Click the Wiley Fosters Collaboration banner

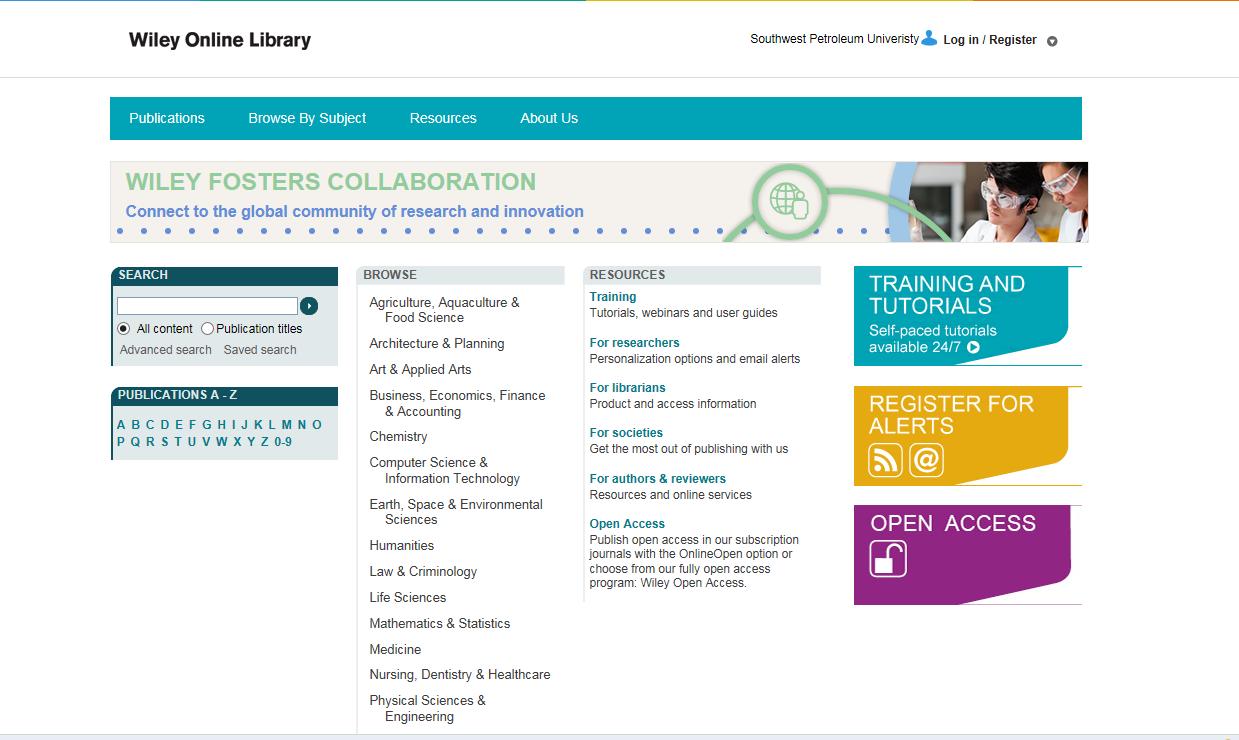click(x=599, y=202)
